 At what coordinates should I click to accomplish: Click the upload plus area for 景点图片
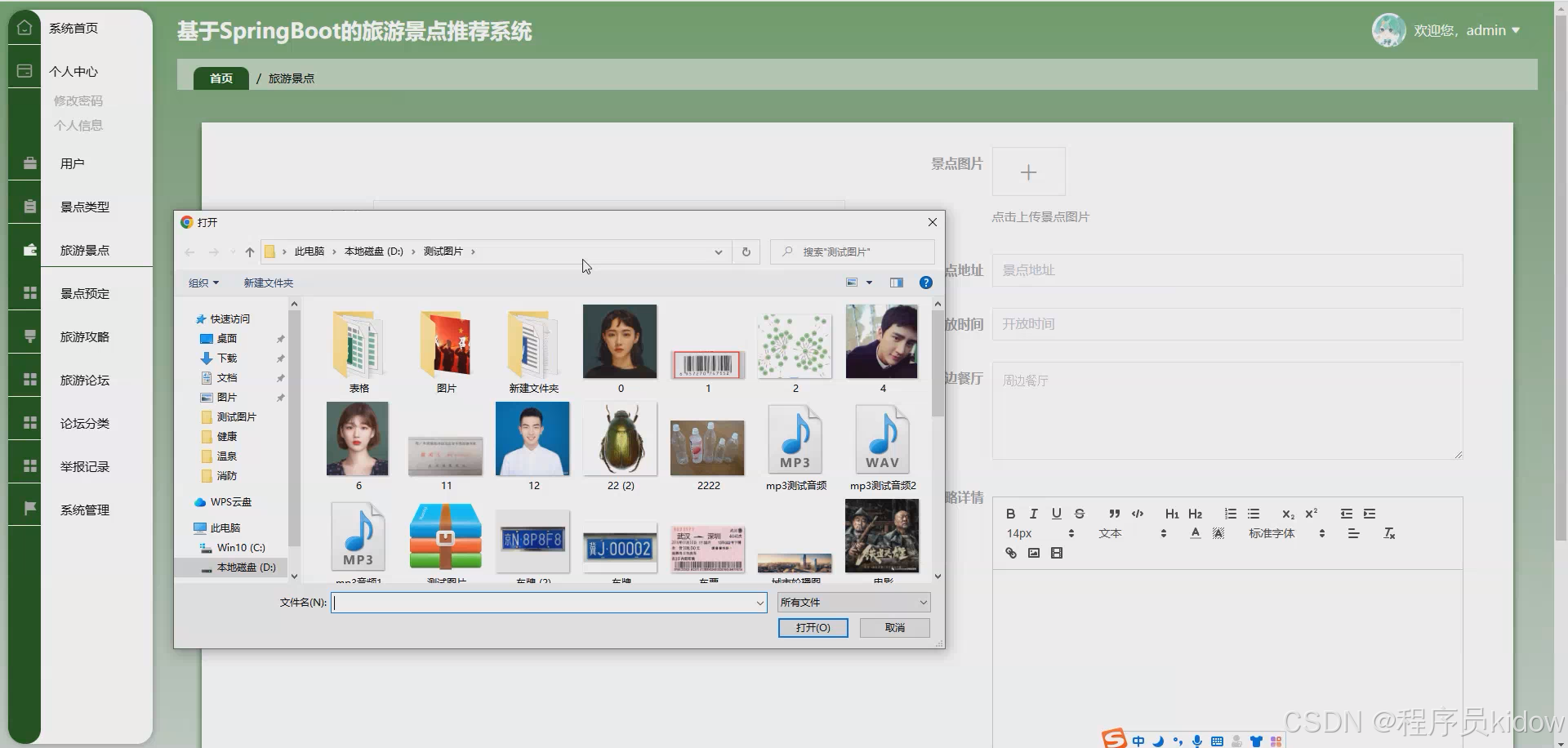click(x=1028, y=171)
